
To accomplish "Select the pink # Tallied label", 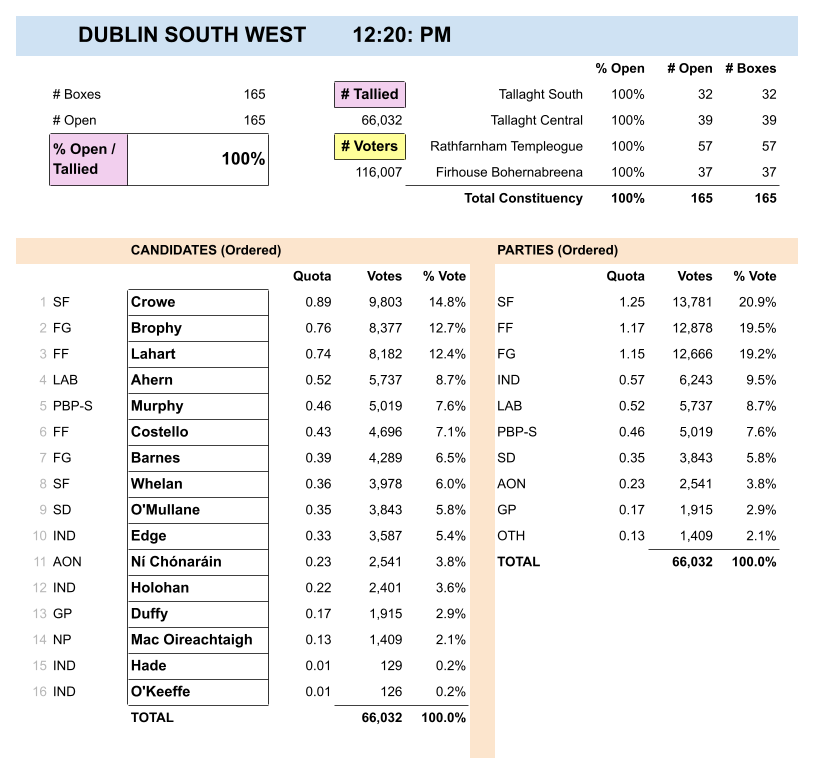I will [x=370, y=94].
